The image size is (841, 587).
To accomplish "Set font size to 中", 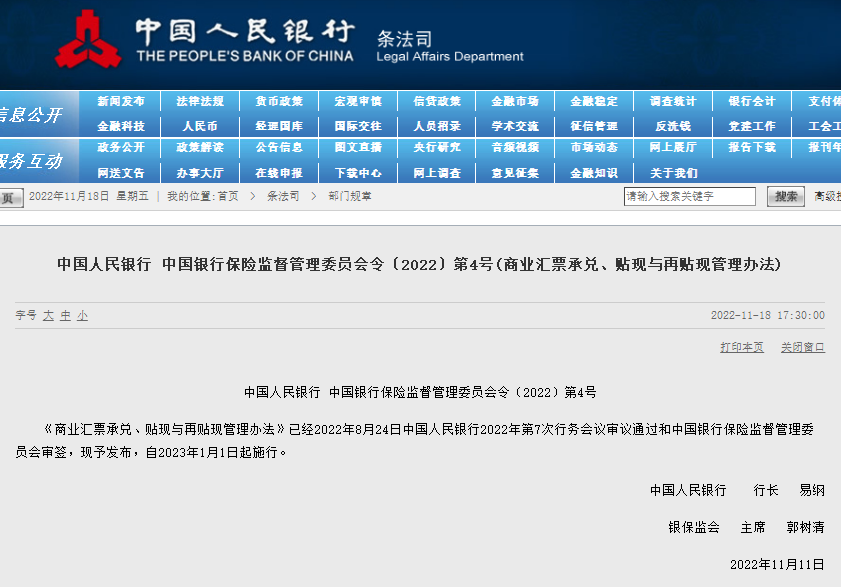I will (65, 315).
